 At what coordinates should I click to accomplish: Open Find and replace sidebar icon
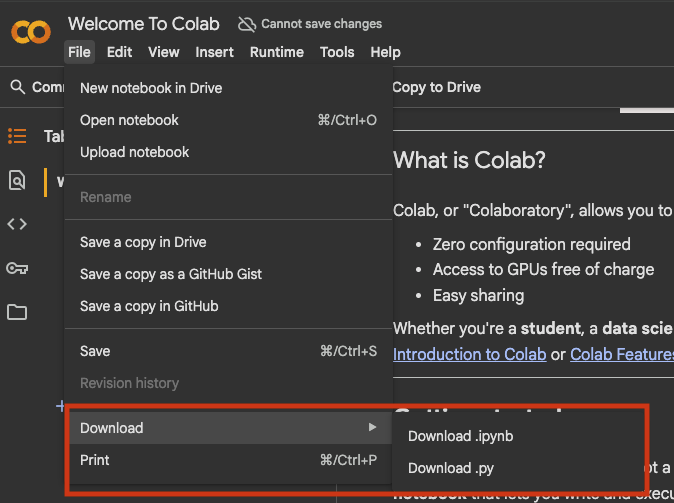tap(17, 180)
